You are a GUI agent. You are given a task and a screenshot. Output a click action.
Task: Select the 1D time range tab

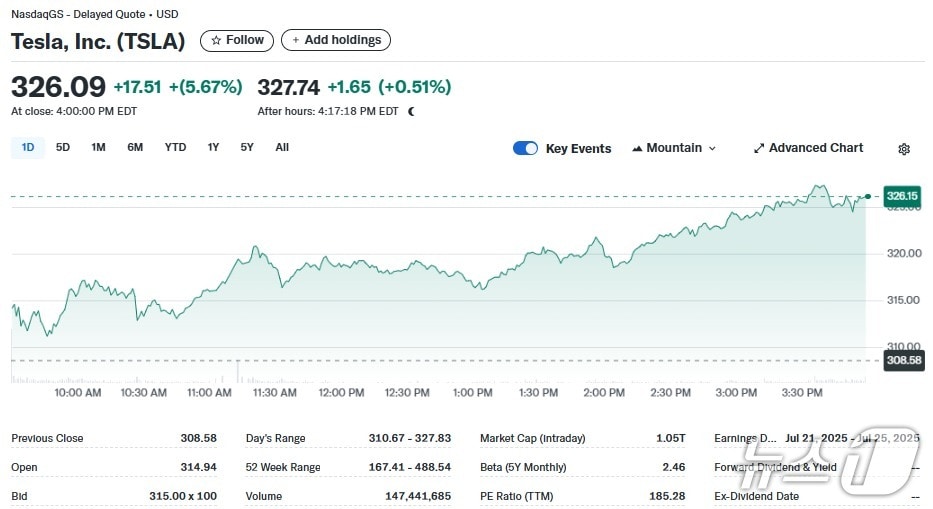pyautogui.click(x=28, y=147)
